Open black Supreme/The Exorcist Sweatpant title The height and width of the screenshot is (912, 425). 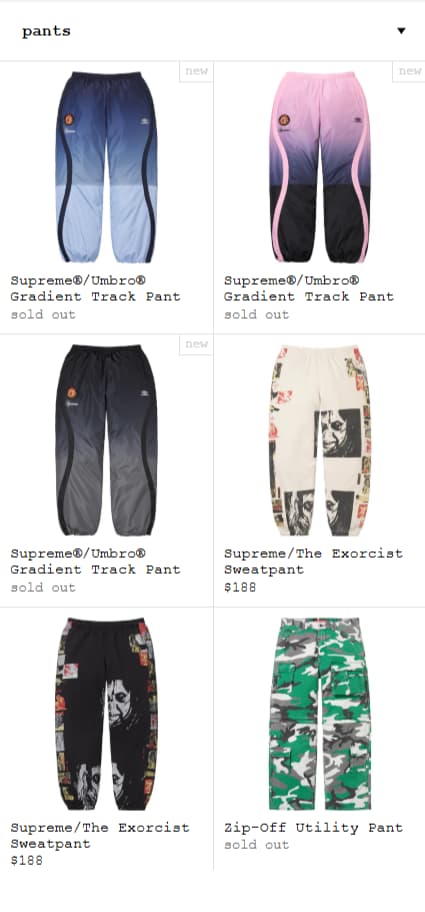coord(100,835)
